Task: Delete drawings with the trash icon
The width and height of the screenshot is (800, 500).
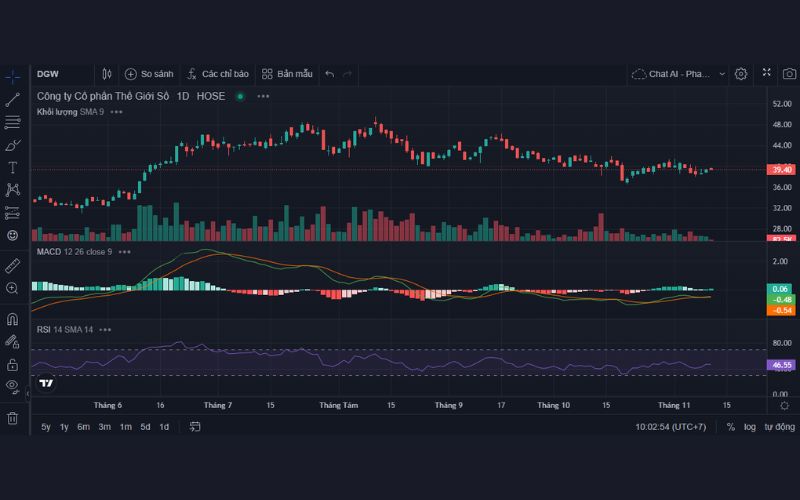Action: click(x=13, y=418)
